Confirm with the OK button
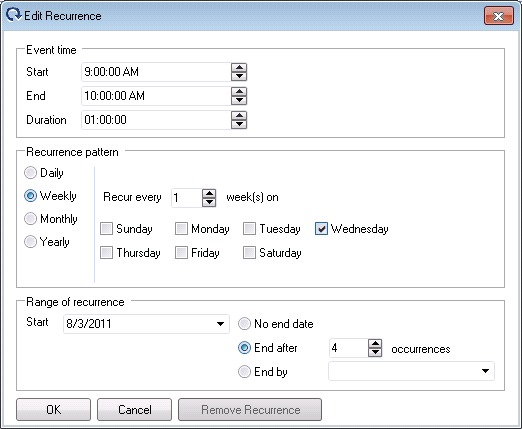Image resolution: width=522 pixels, height=429 pixels. tap(53, 409)
